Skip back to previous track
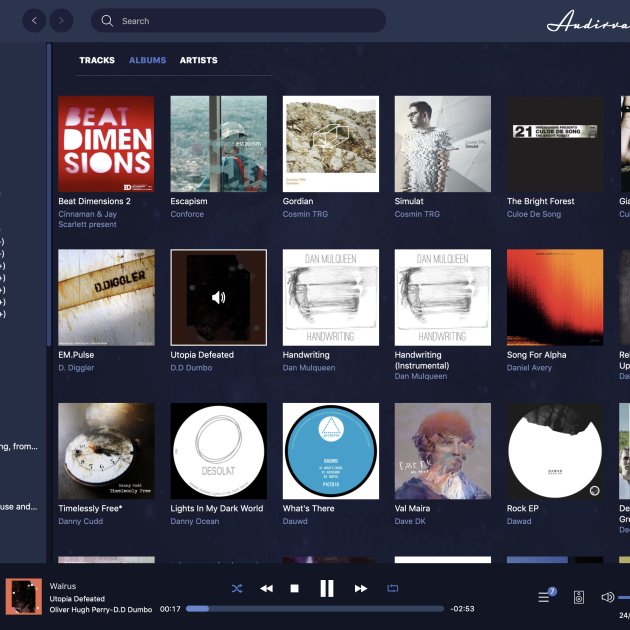 (266, 589)
